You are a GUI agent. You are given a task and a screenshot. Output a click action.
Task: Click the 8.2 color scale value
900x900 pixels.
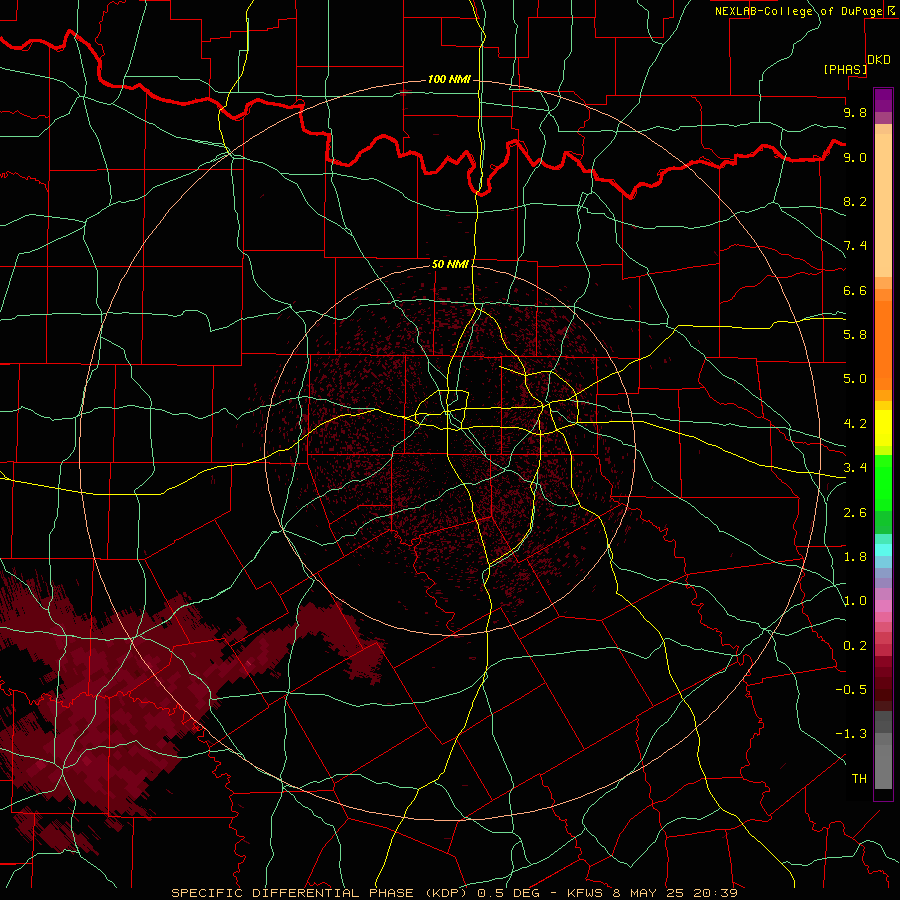[x=855, y=201]
